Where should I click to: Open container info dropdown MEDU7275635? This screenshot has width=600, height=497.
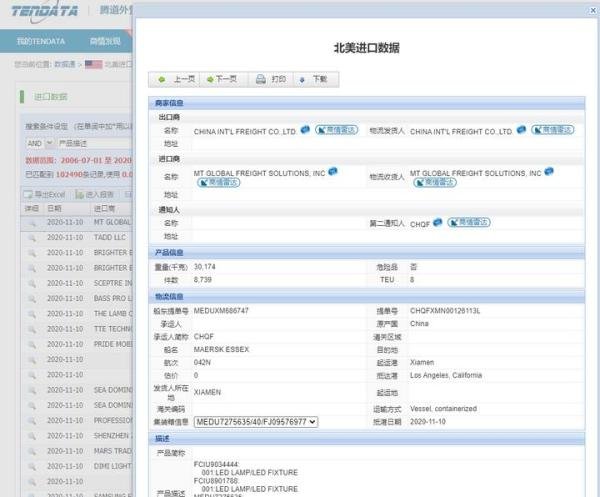click(x=256, y=422)
